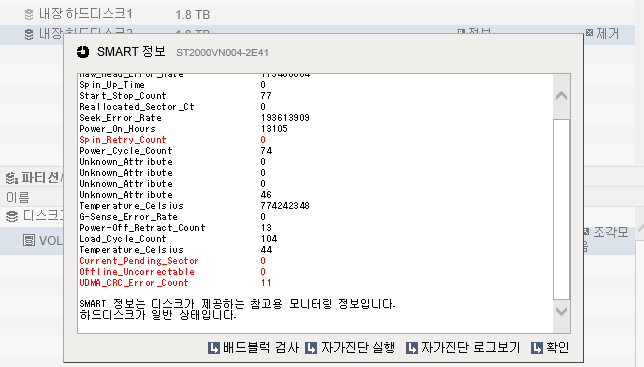Click the 제거 remove icon

coord(589,32)
